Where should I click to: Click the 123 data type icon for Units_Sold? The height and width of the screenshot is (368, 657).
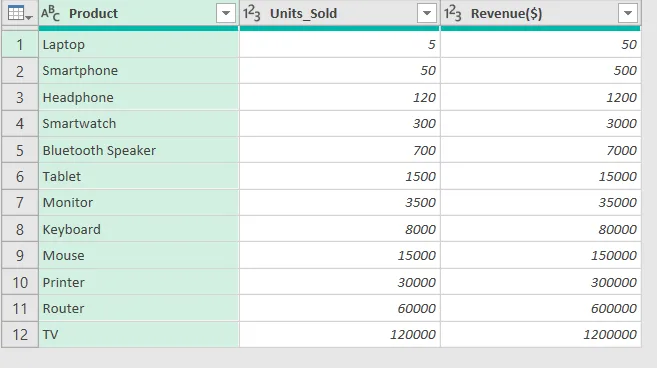pyautogui.click(x=251, y=13)
